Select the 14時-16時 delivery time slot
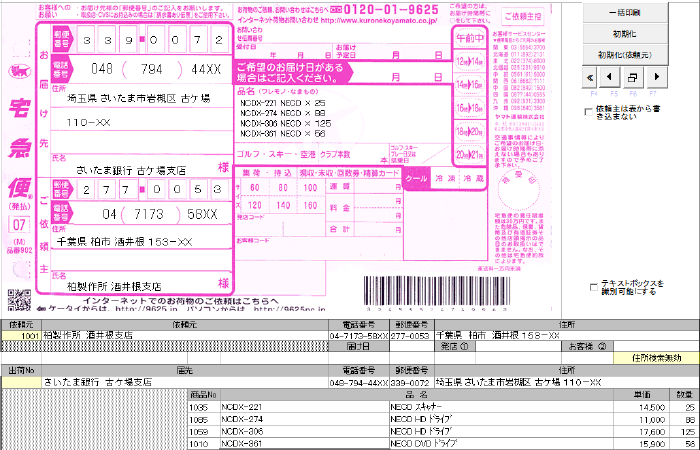 point(470,84)
